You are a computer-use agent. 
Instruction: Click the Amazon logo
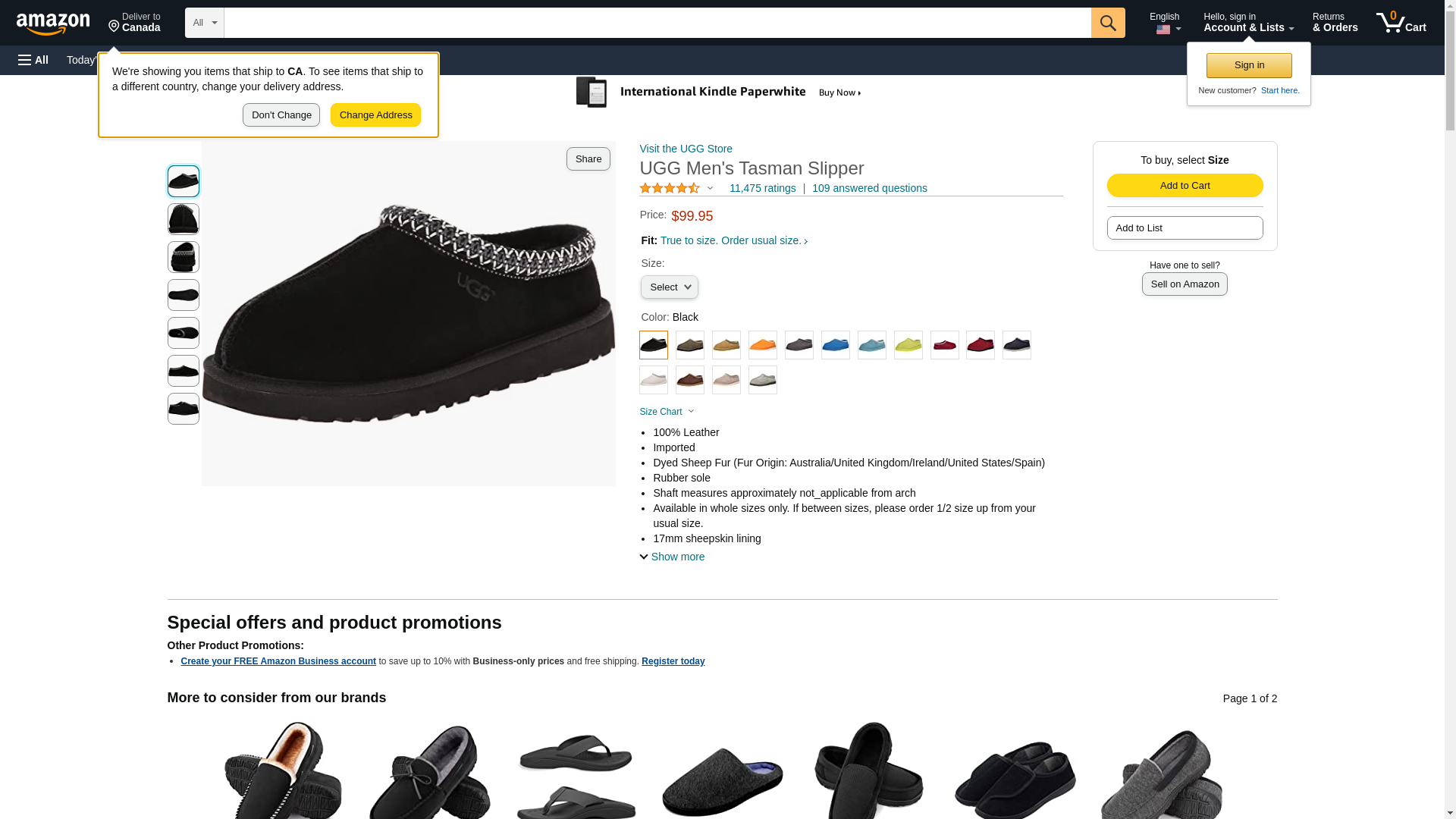tap(53, 24)
